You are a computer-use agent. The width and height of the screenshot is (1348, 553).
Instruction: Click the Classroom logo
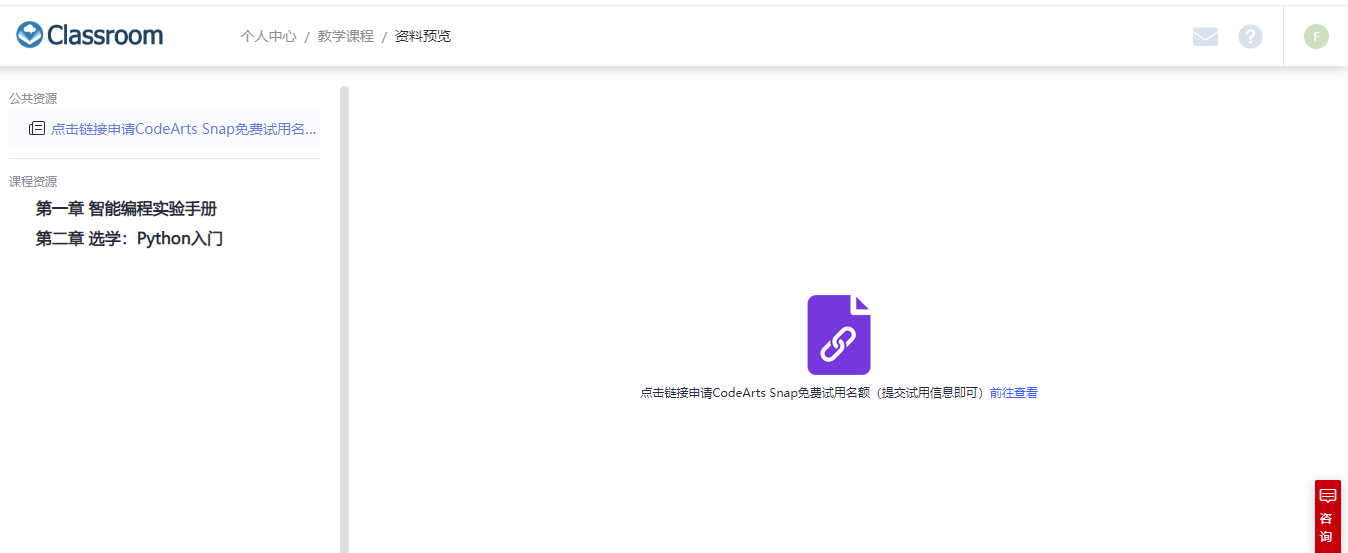90,36
